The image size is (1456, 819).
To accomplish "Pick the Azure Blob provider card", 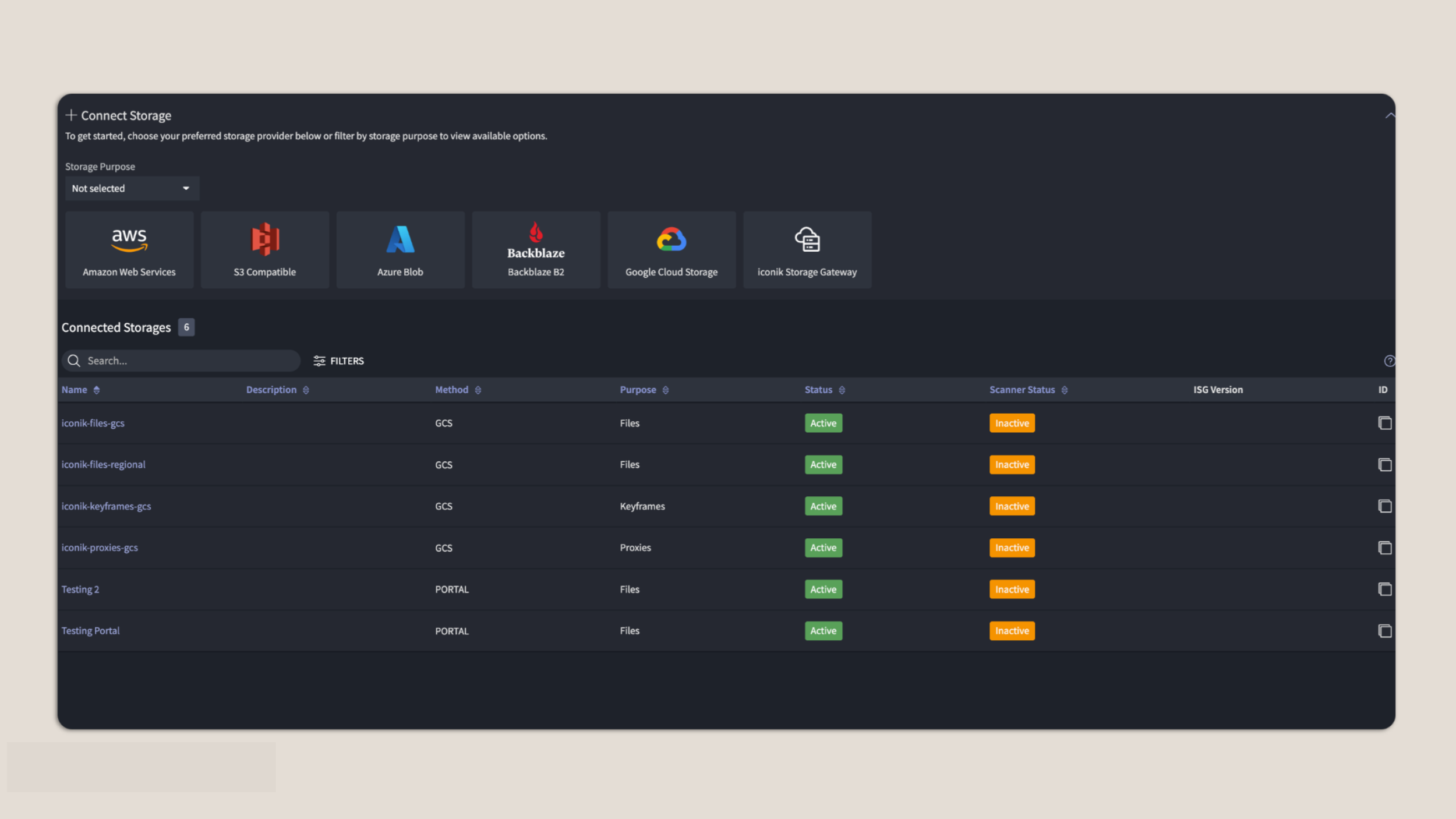I will [x=400, y=250].
